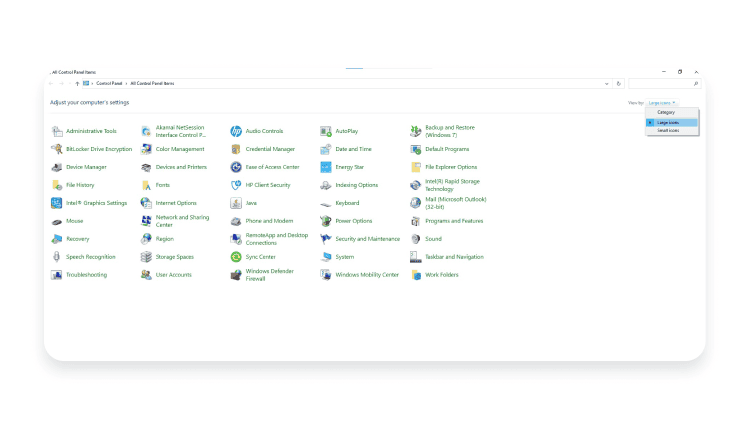750x428 pixels.
Task: Open the Windows Mobility Center icon
Action: (326, 275)
